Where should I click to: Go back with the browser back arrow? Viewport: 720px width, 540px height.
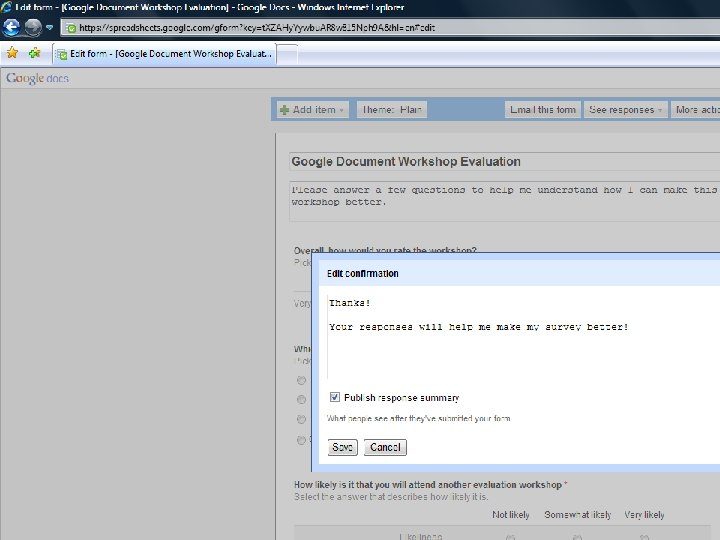click(x=11, y=28)
